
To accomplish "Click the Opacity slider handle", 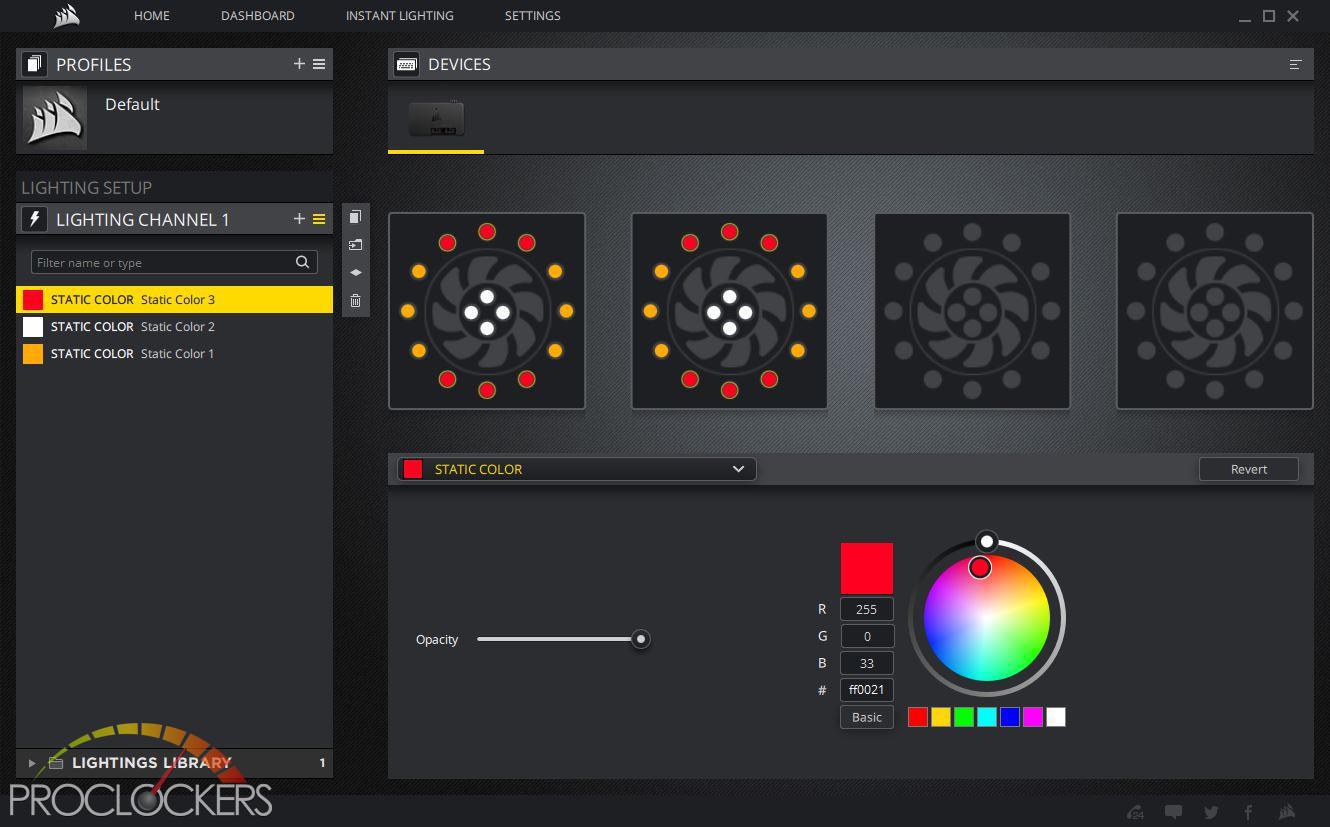I will [x=641, y=639].
